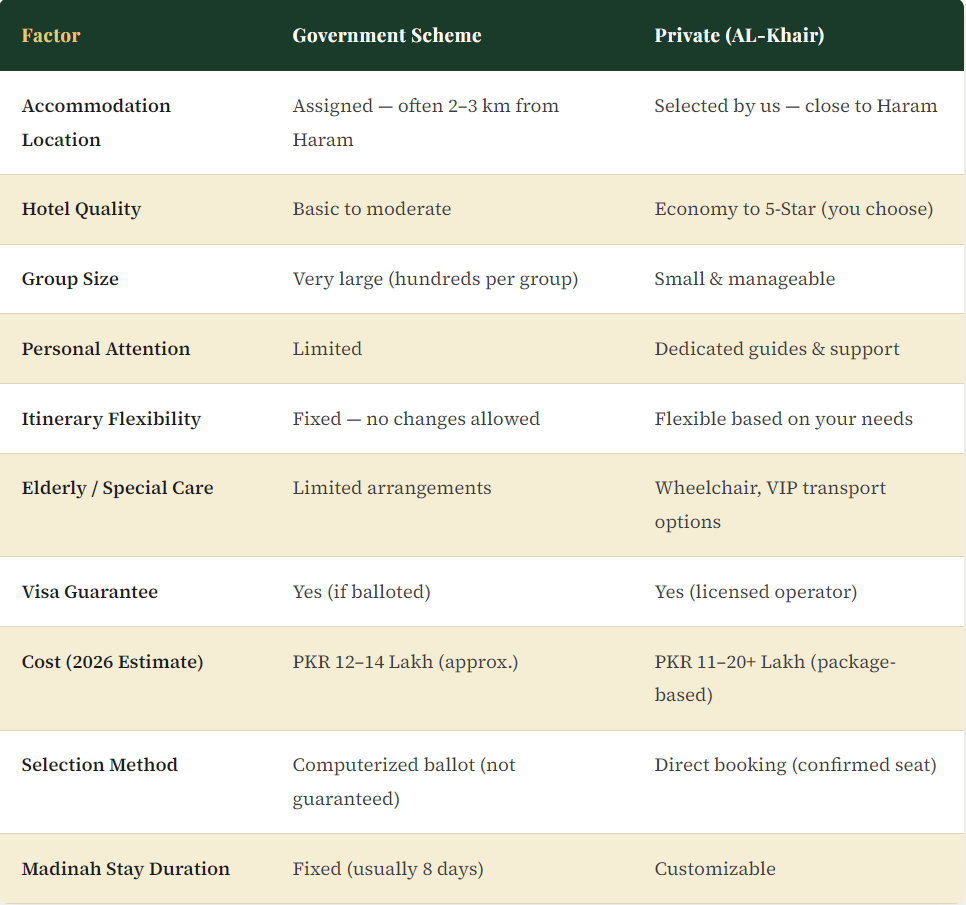966x905 pixels.
Task: Click 'Selected by us — close to Haram'
Action: 795,106
